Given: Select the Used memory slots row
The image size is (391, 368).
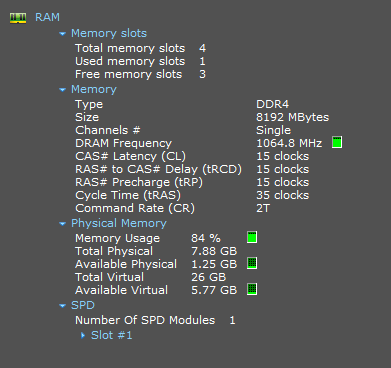Looking at the screenshot, I should click(x=140, y=61).
